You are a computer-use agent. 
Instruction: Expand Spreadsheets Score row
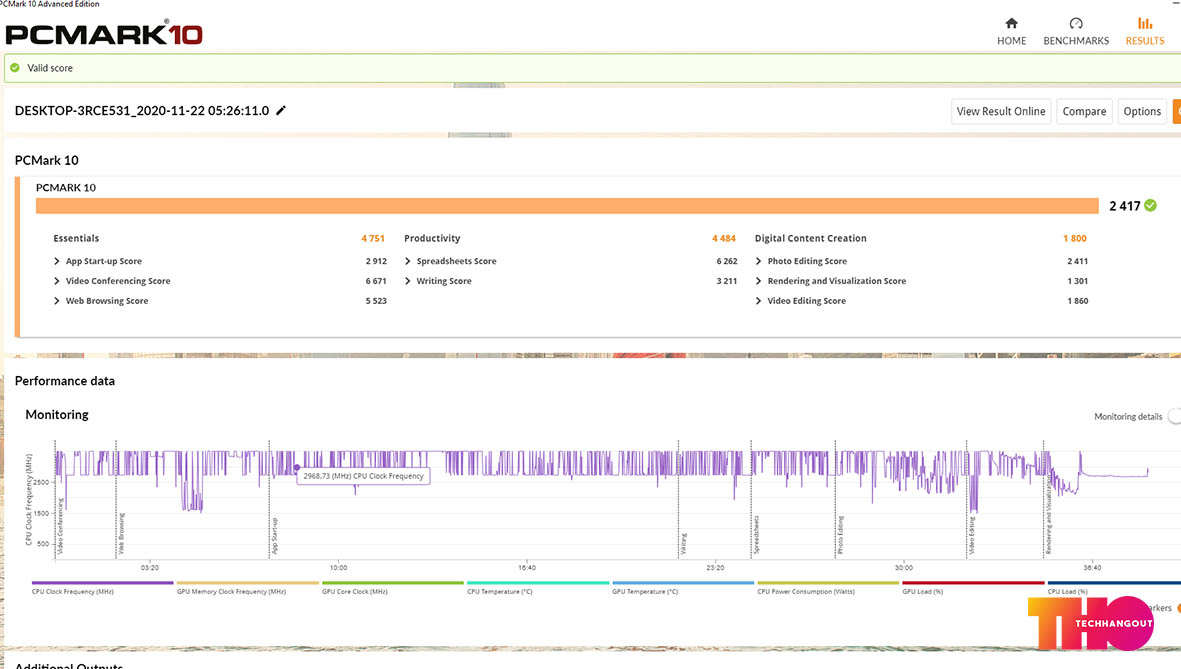pyautogui.click(x=407, y=261)
